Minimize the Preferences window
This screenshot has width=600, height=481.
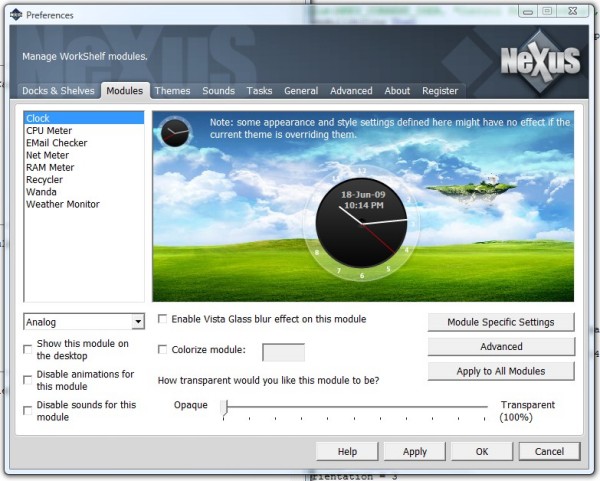pos(528,11)
